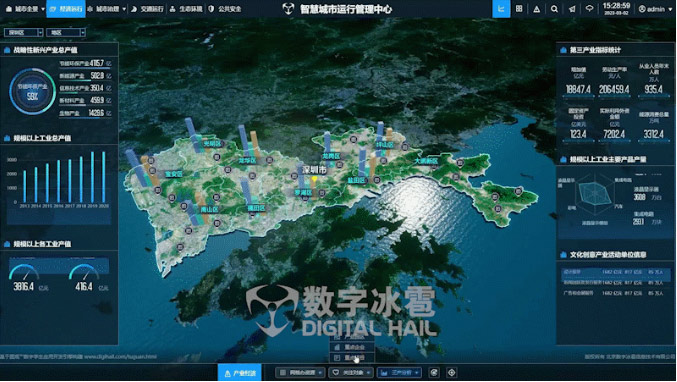
Task: Open the 关注对象 heart dropdown
Action: coord(350,373)
